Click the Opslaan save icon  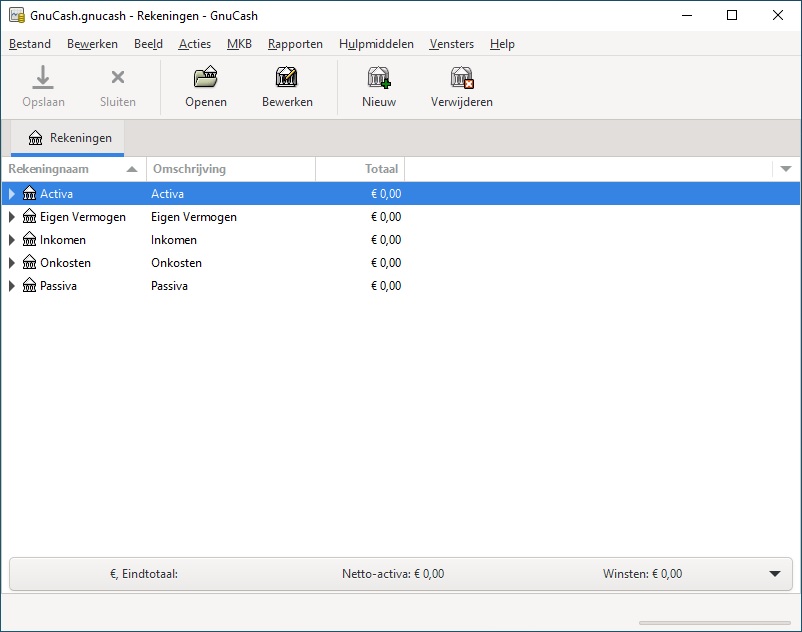(43, 78)
